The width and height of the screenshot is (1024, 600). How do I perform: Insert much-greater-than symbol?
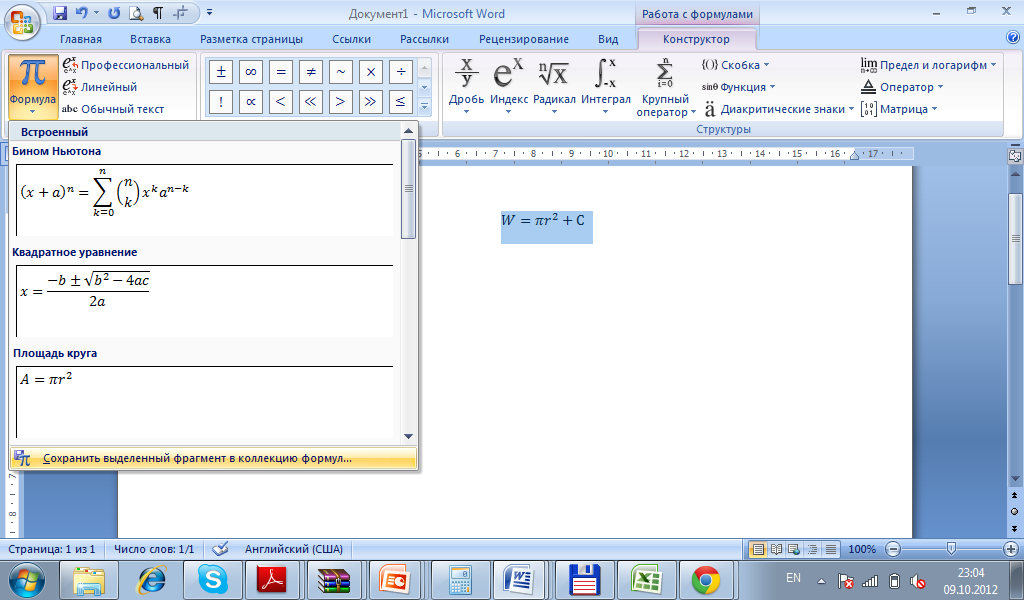[371, 102]
